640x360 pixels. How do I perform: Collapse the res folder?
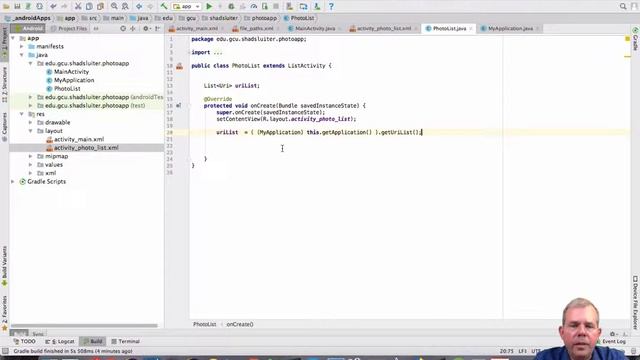[22, 114]
